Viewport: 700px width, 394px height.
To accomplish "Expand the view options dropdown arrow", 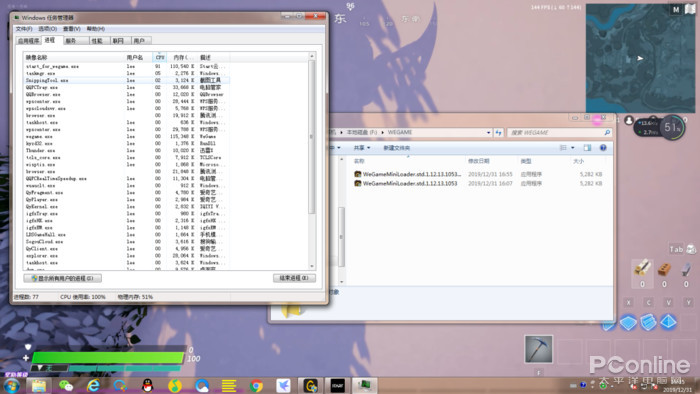I will (x=573, y=148).
